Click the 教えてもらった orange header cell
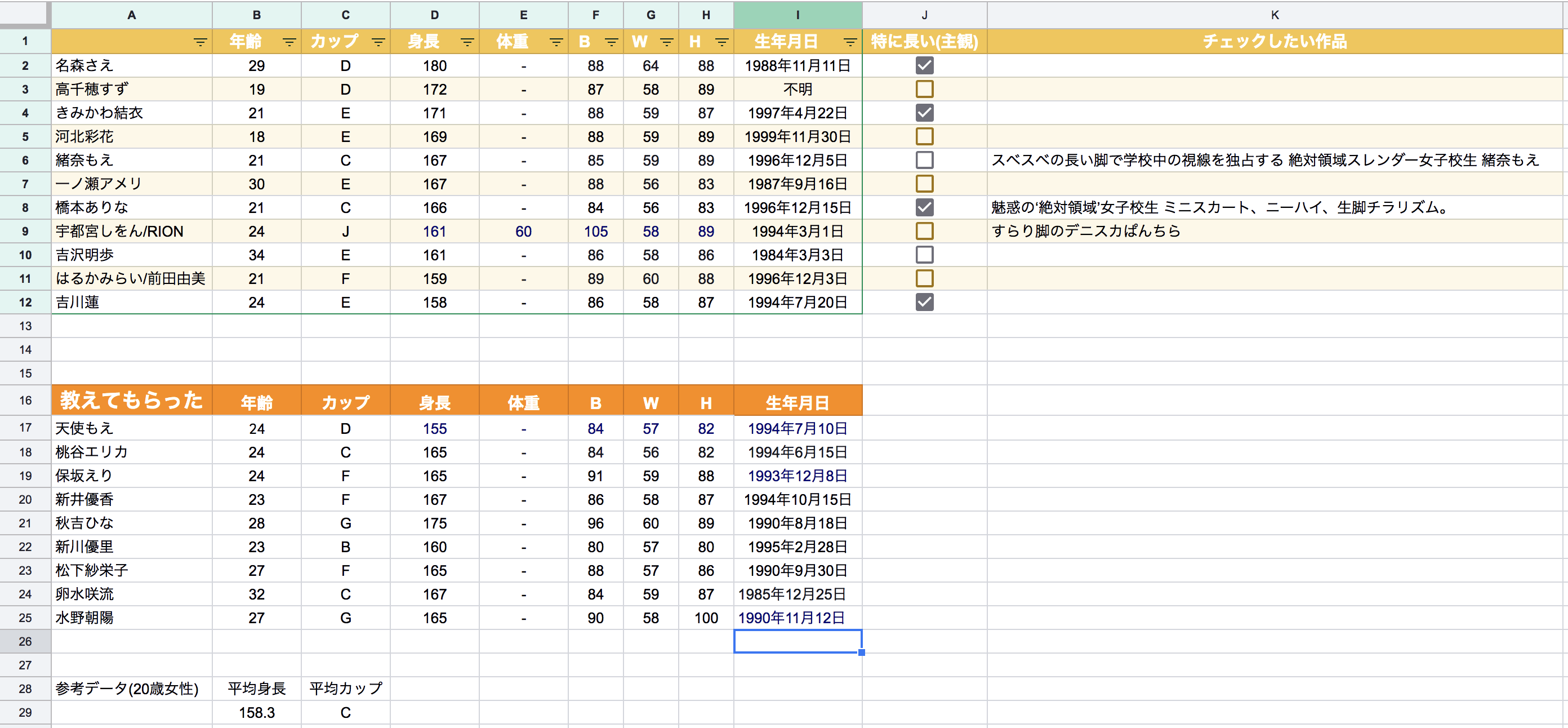Viewport: 1568px width, 728px height. (131, 400)
